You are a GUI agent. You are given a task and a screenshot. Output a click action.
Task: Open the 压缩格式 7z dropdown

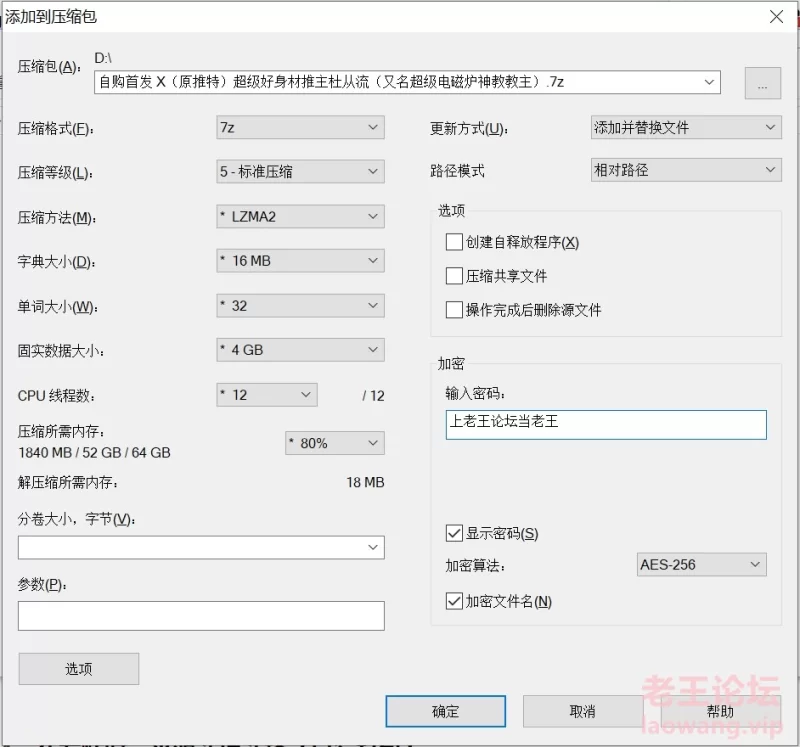point(300,127)
